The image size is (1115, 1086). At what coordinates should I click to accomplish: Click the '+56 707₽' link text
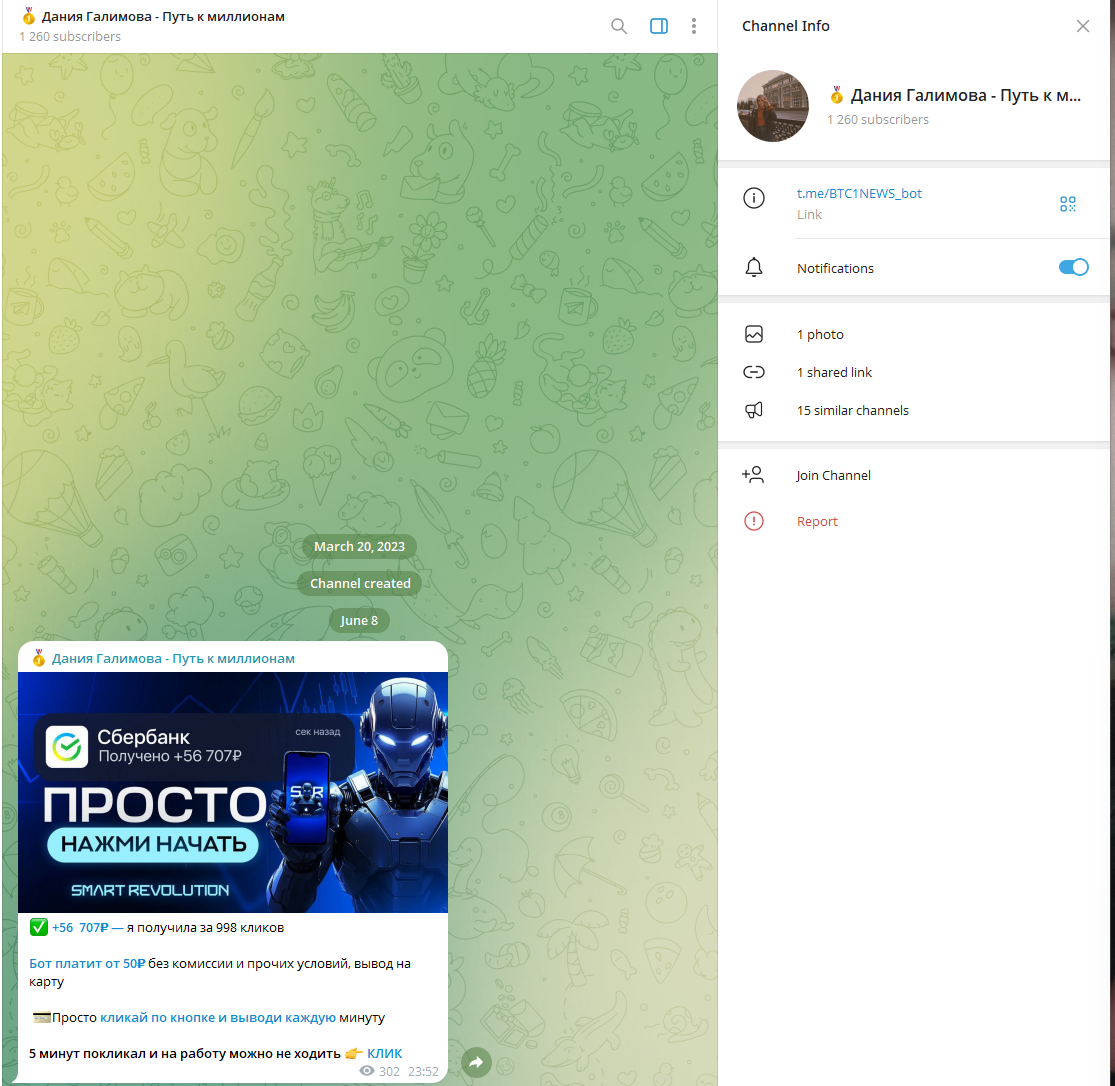tap(80, 928)
